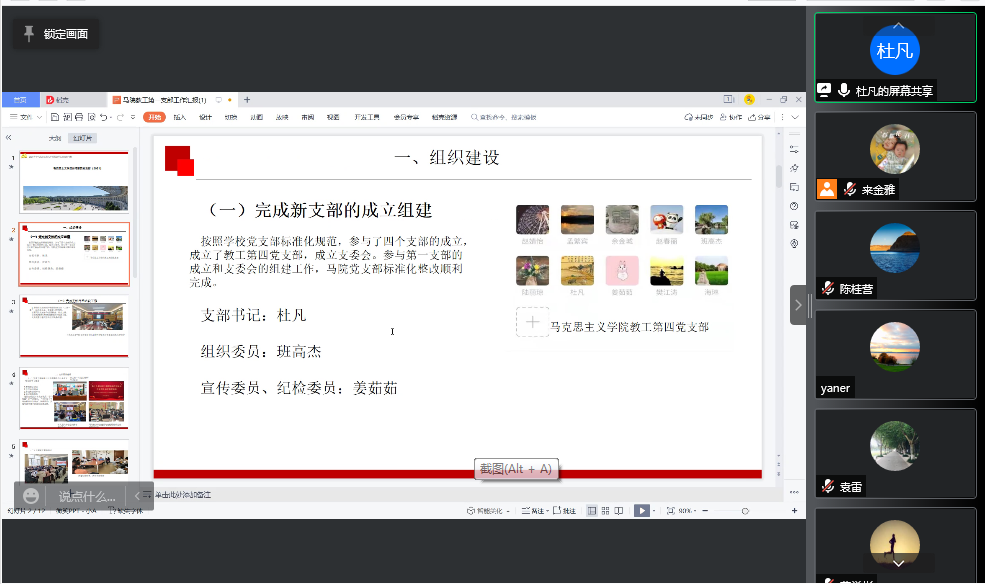Toggle muted microphone on 袁雷 tile

pos(828,486)
